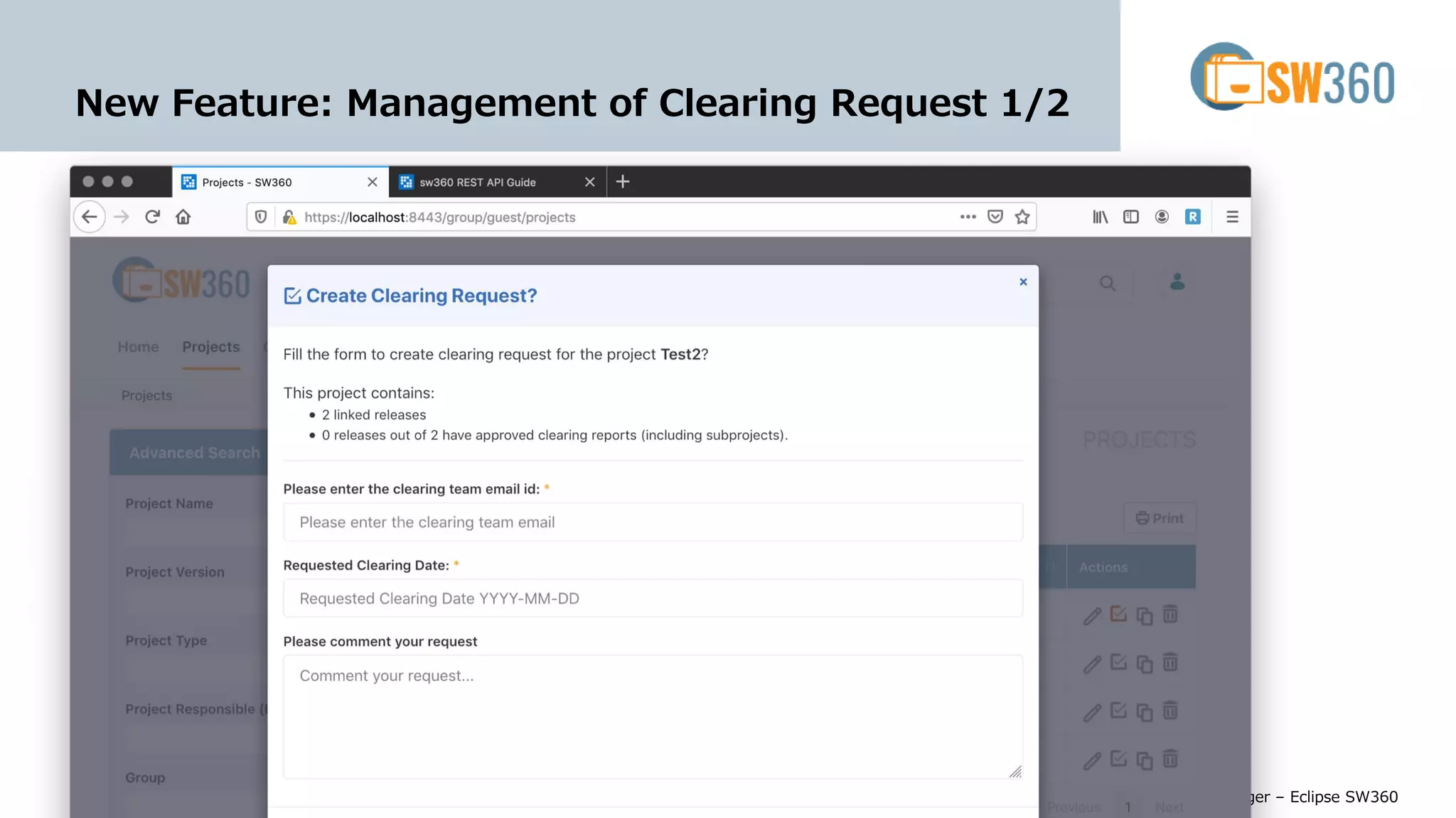The width and height of the screenshot is (1456, 818).
Task: Click the SW360 search magnifier icon
Action: pyautogui.click(x=1108, y=284)
